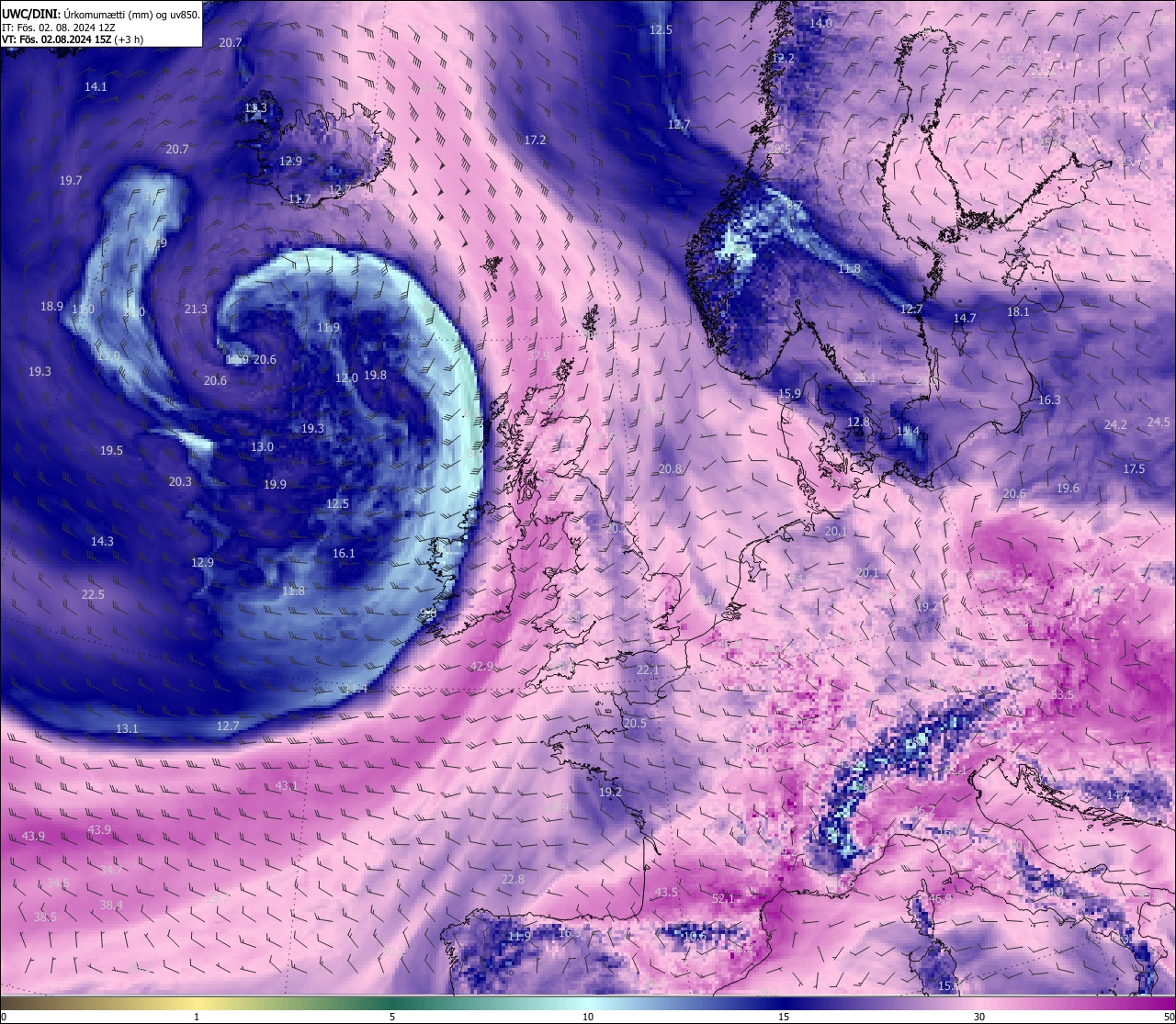Click the 43.5 label near the Pyrenees
1176x1024 pixels.
(x=666, y=893)
